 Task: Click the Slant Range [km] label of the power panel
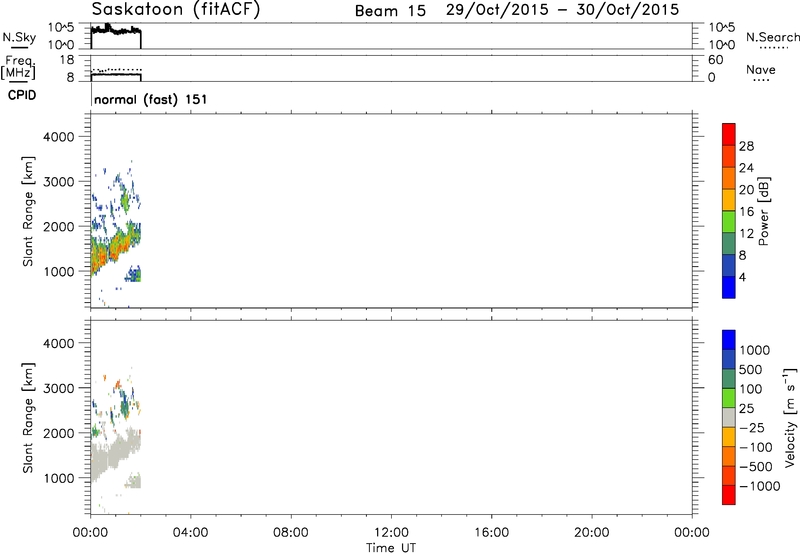point(28,211)
